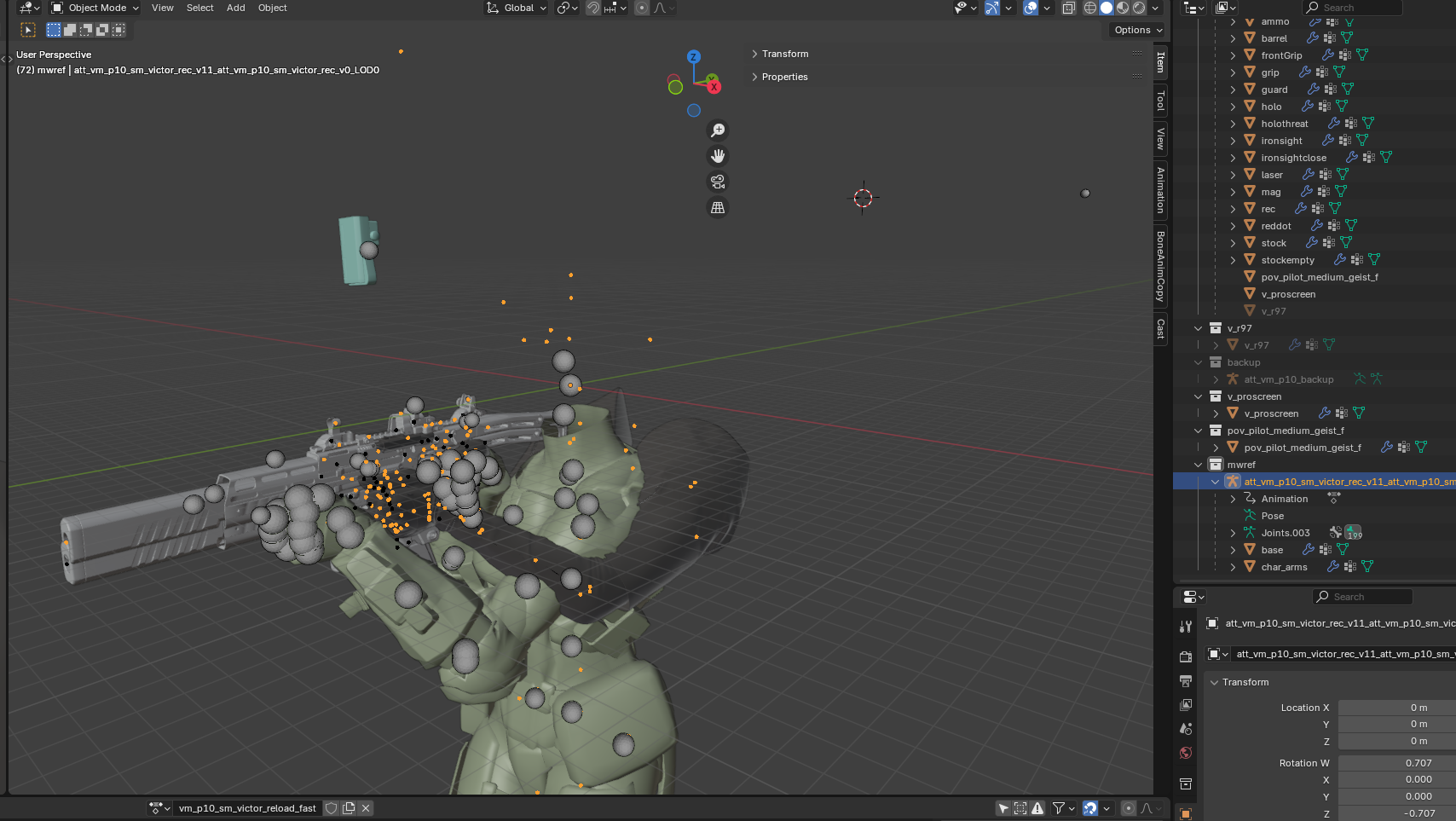This screenshot has height=821, width=1456.
Task: Open the Add menu
Action: coord(235,8)
